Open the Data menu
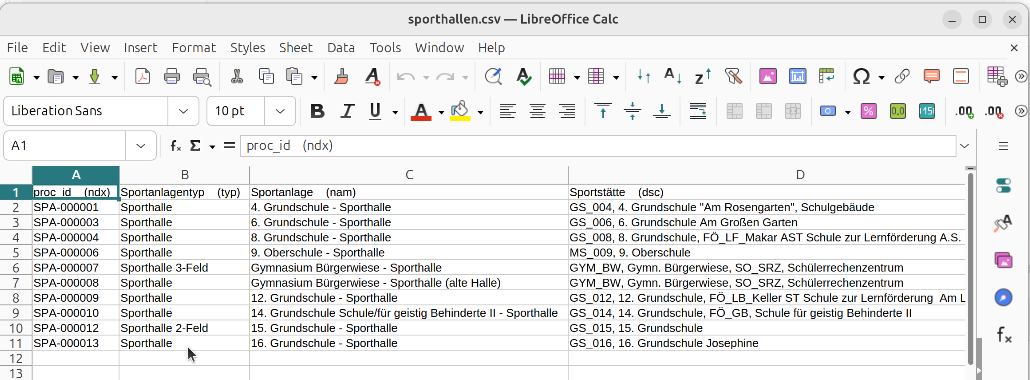The image size is (1030, 380). pyautogui.click(x=341, y=47)
